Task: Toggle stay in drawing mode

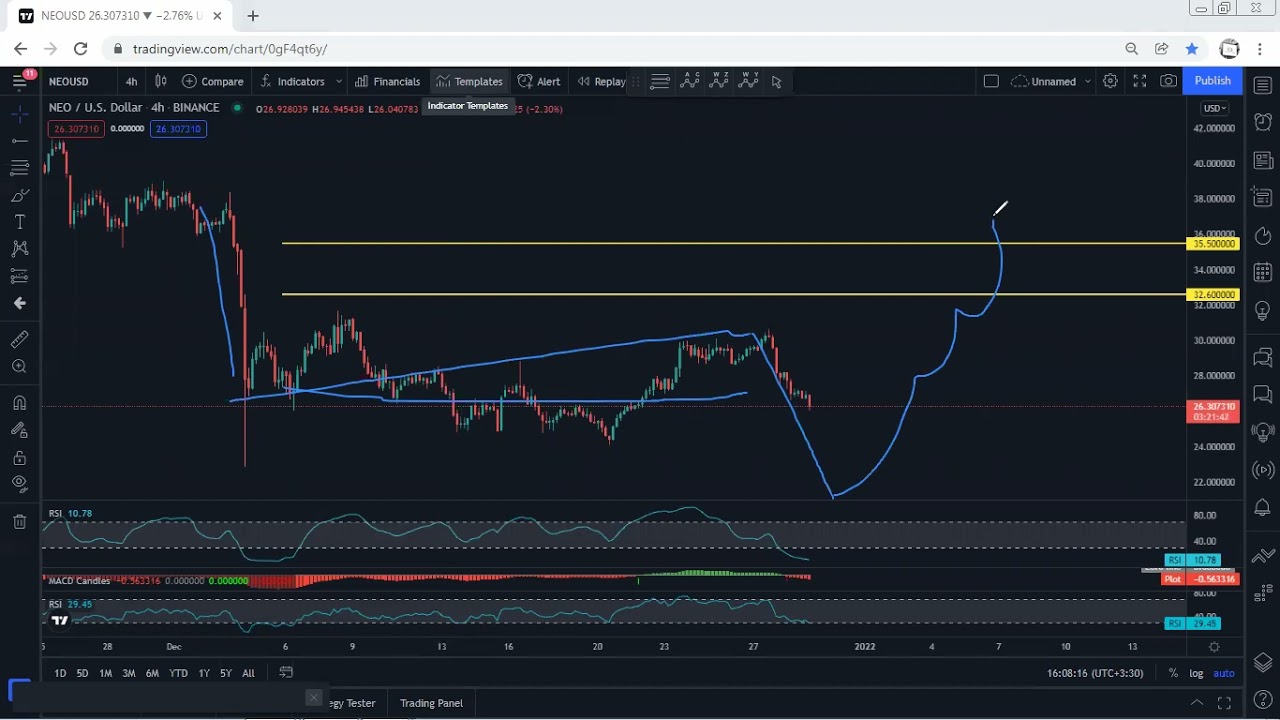Action: click(19, 430)
